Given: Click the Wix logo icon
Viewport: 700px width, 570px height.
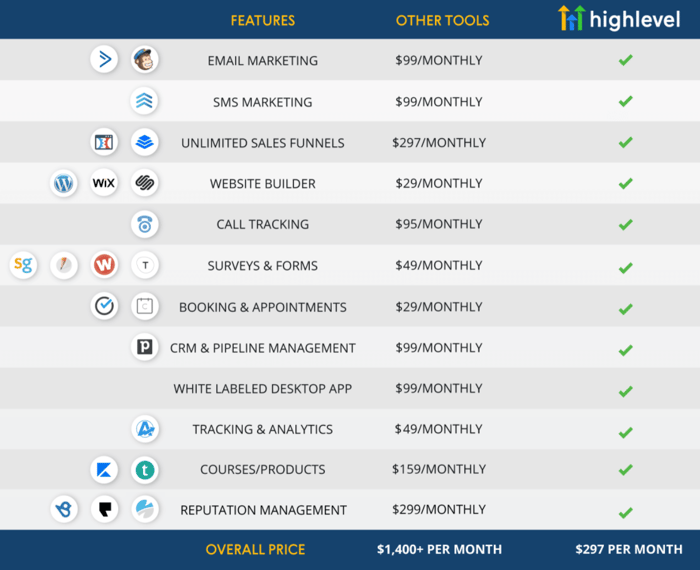Looking at the screenshot, I should (x=104, y=183).
